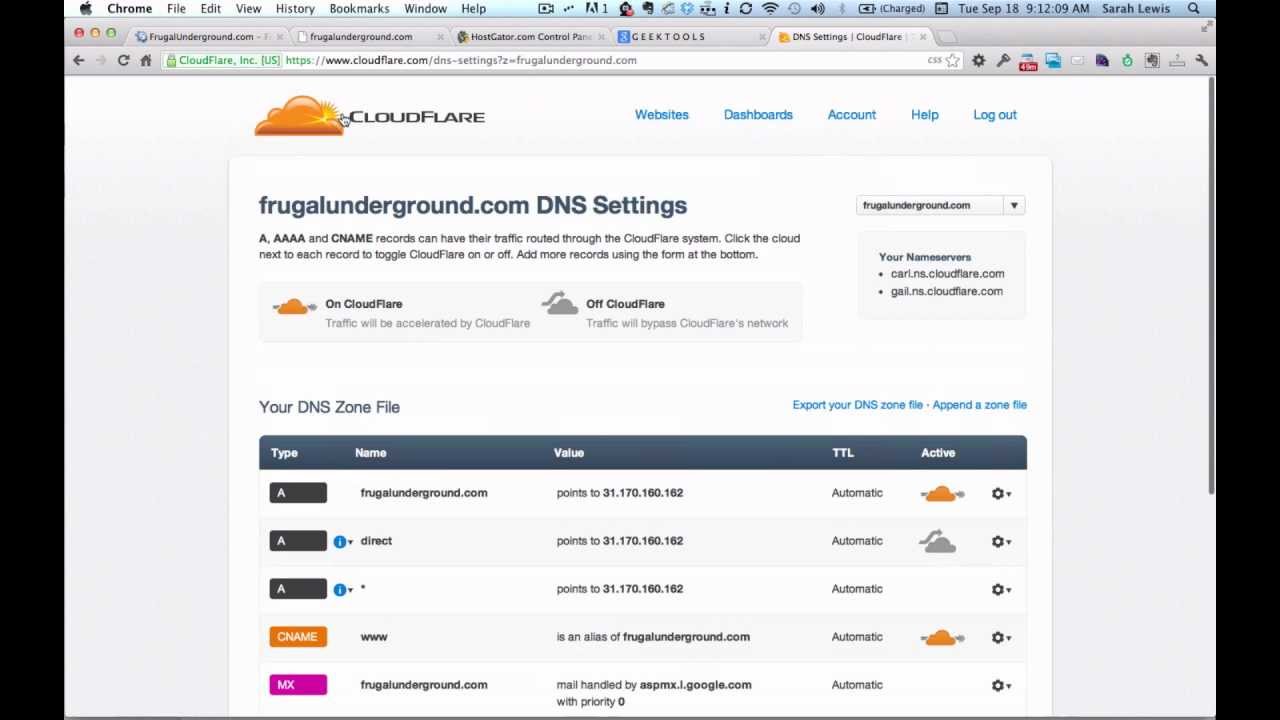1280x720 pixels.
Task: Switch to the HostGator.com Control Panel tab
Action: point(530,37)
